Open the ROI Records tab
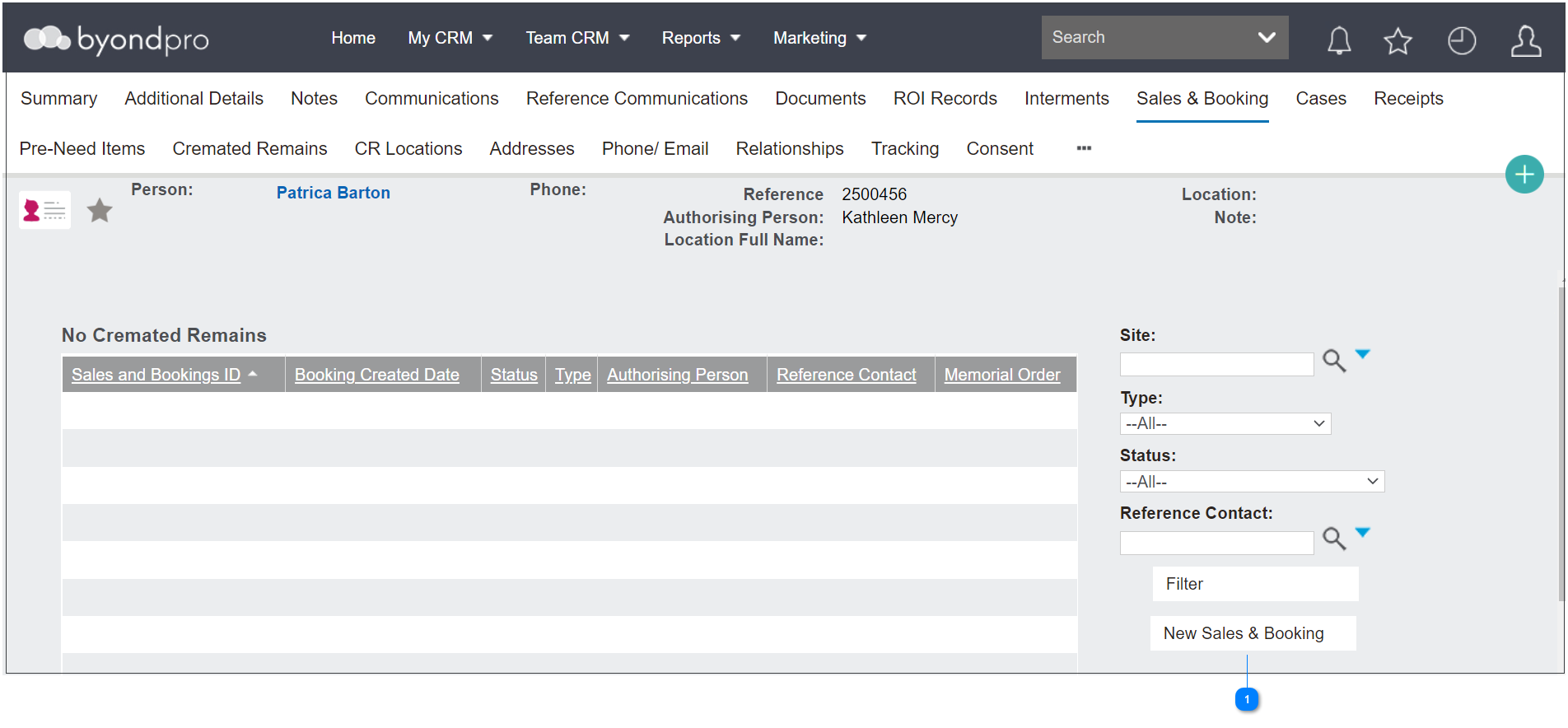Screen dimensions: 1568x728 (945, 99)
